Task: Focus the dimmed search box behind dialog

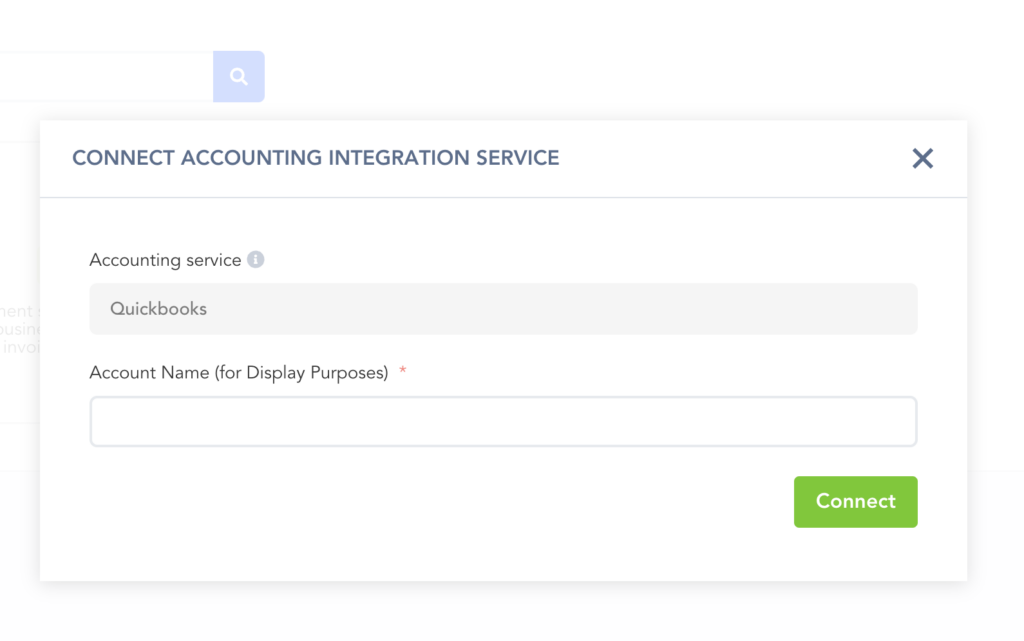Action: click(x=100, y=76)
